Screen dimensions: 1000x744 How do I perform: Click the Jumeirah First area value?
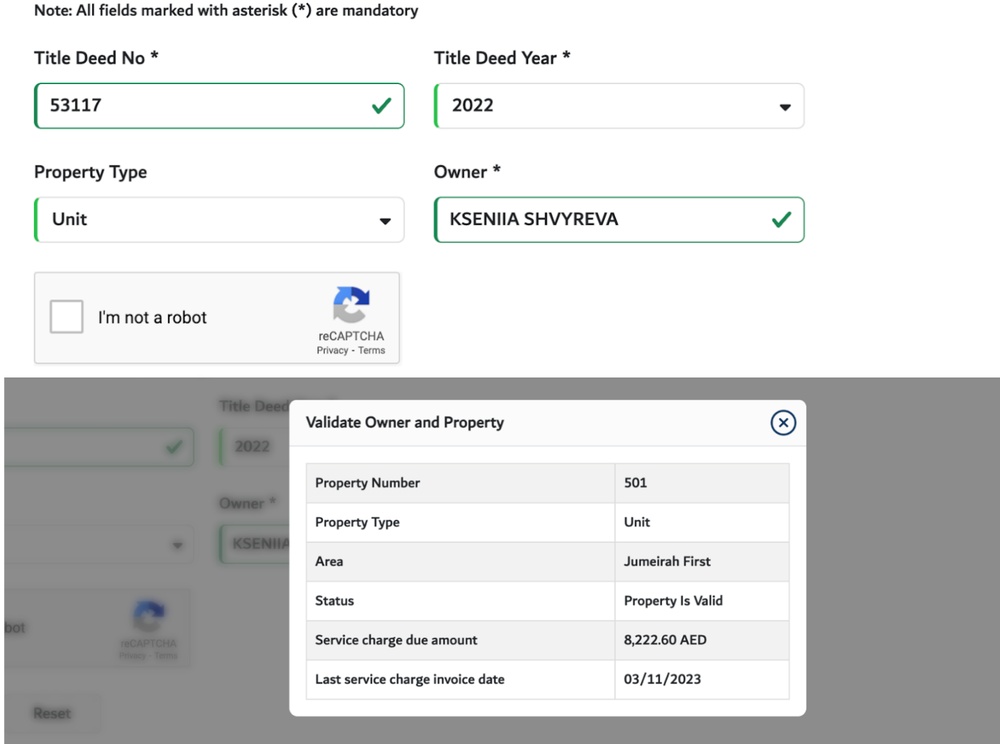click(x=667, y=562)
